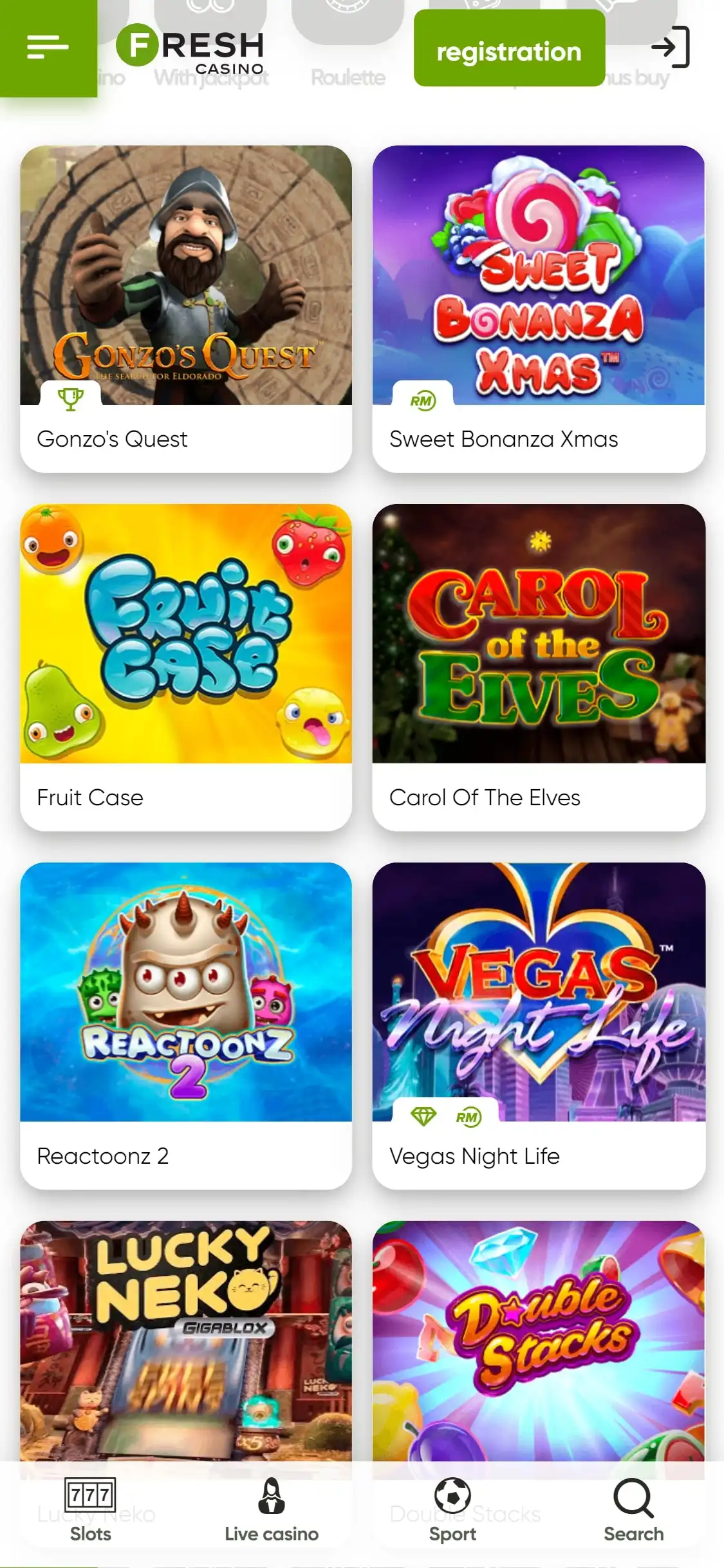Screen dimensions: 724x1568
Task: Open the hamburger menu
Action: (48, 47)
